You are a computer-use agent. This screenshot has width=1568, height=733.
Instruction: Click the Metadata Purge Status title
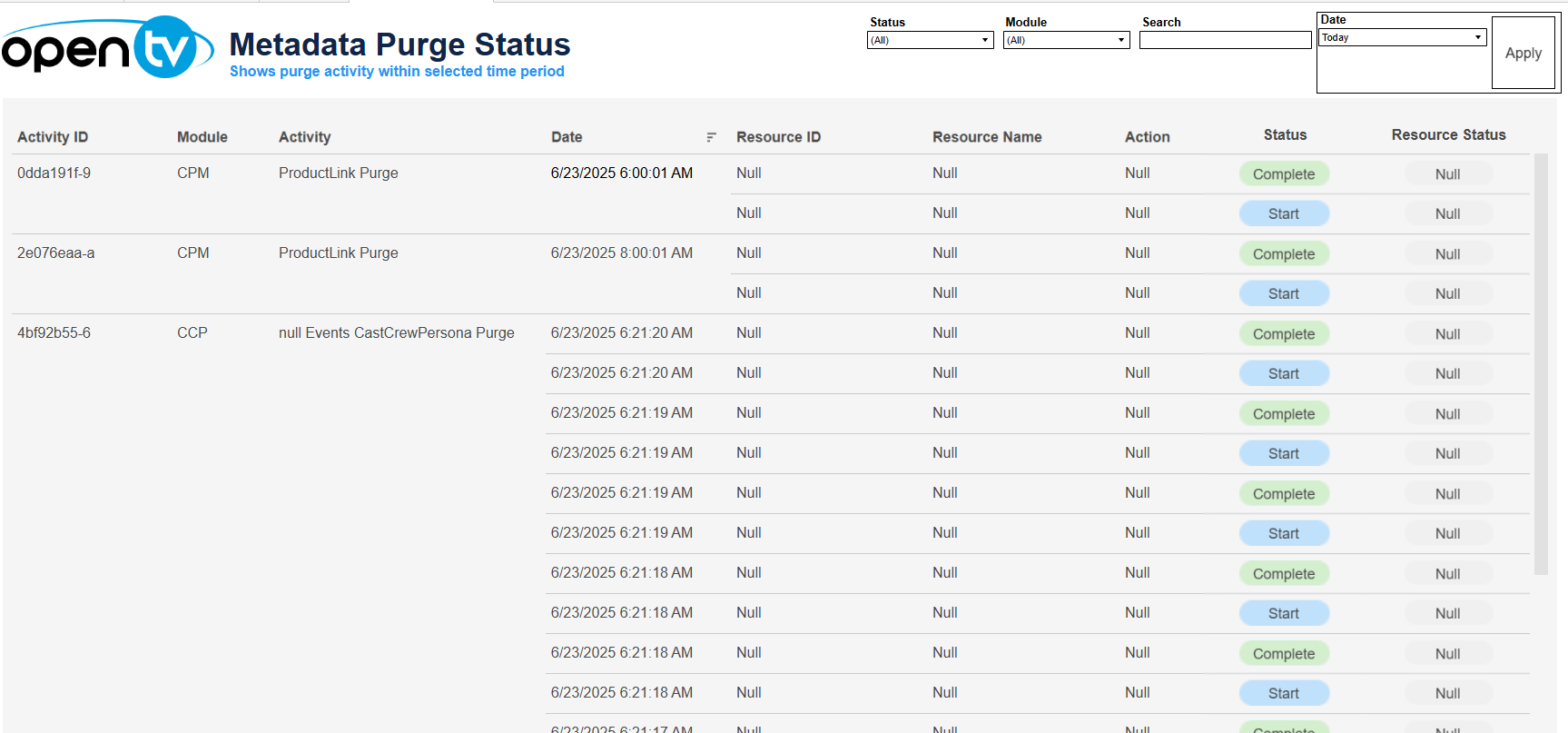399,45
